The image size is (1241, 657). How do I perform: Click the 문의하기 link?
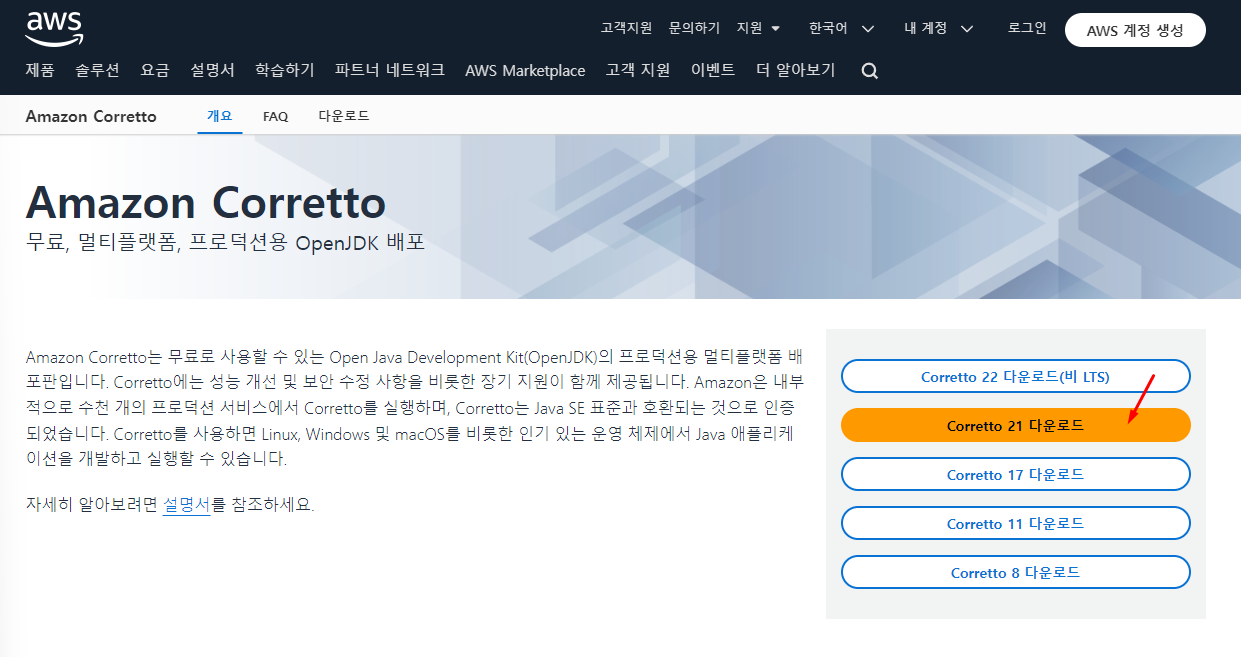694,28
